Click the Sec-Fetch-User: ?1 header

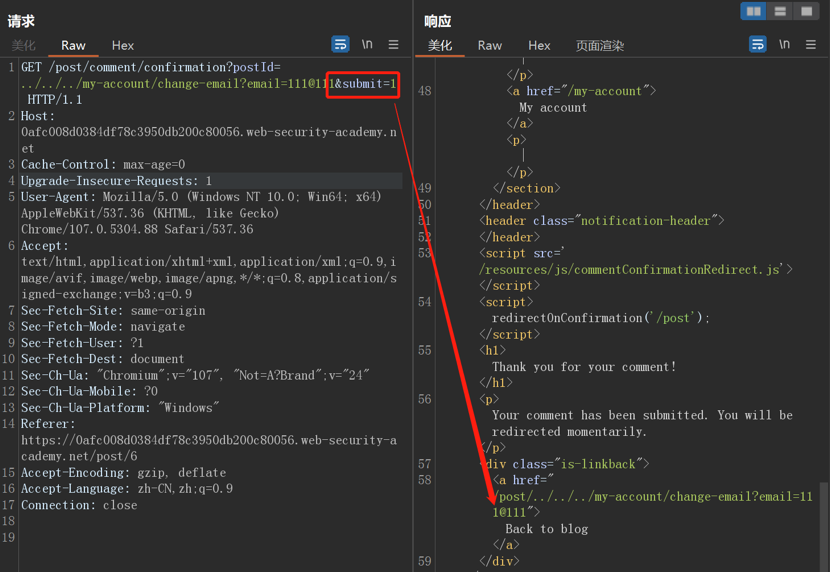point(82,343)
